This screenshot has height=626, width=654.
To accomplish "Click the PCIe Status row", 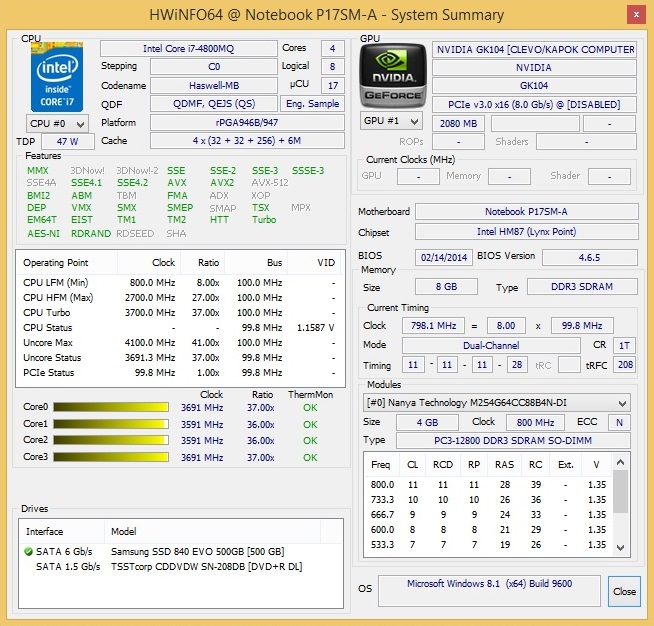I will click(x=180, y=373).
